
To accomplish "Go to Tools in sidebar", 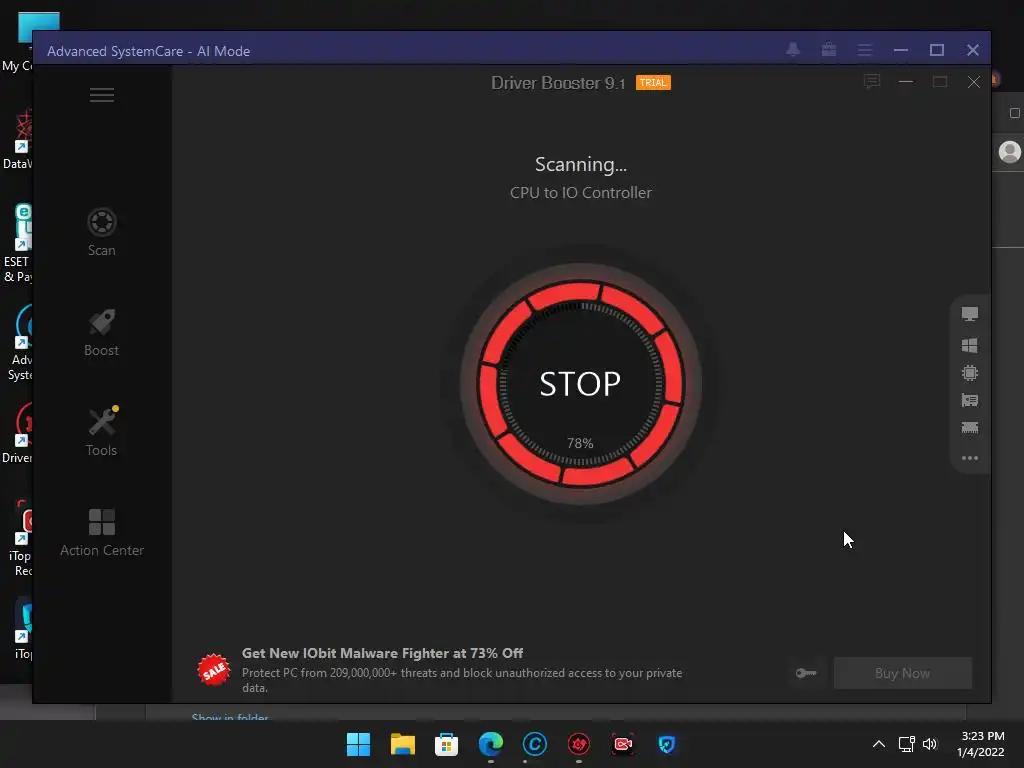I will [x=101, y=432].
